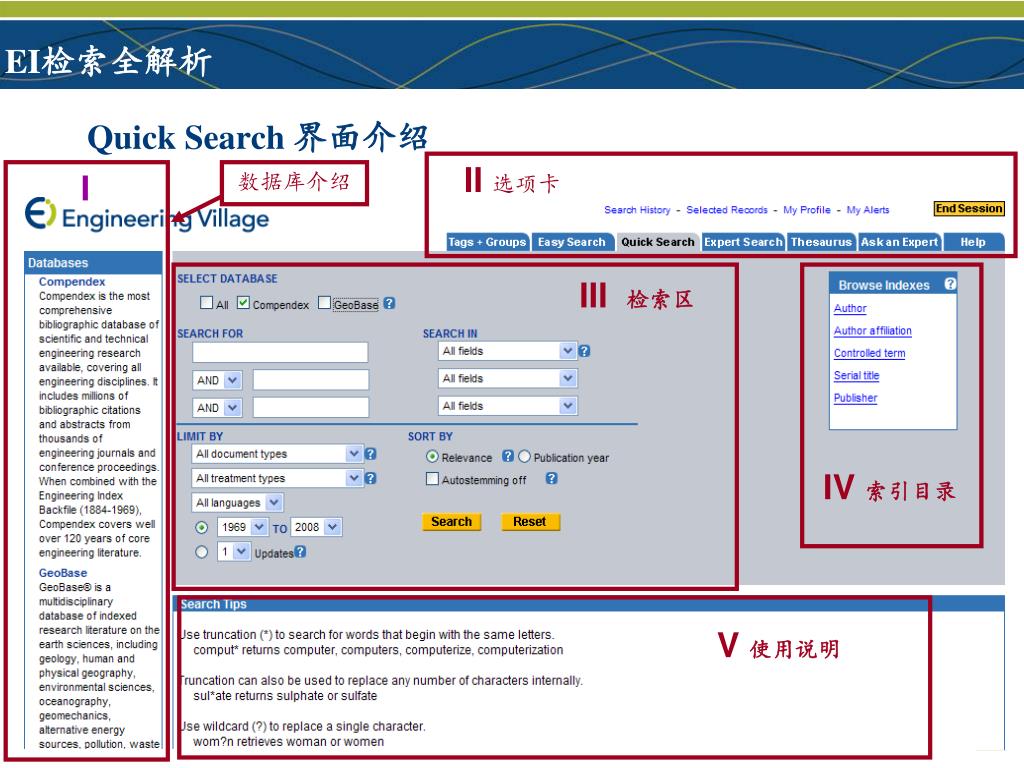Viewport: 1024px width, 768px height.
Task: Open help icon next to Relevance option
Action: click(x=507, y=456)
